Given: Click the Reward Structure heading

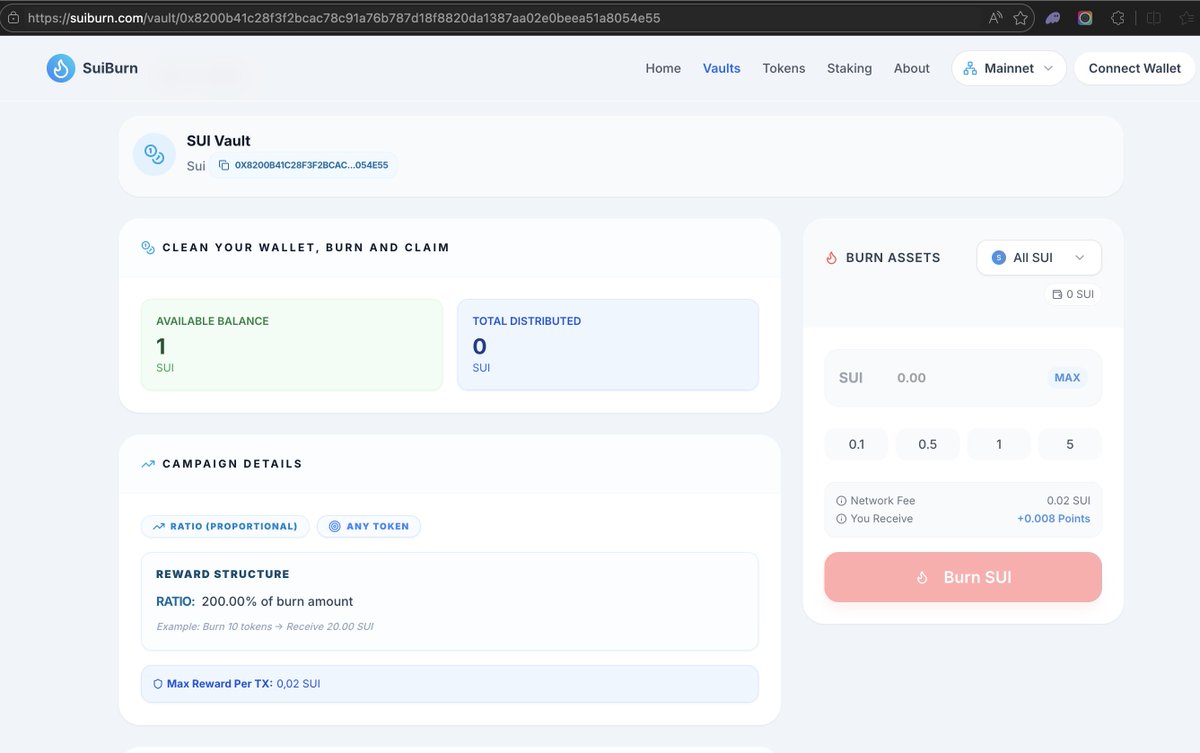Looking at the screenshot, I should pyautogui.click(x=223, y=574).
